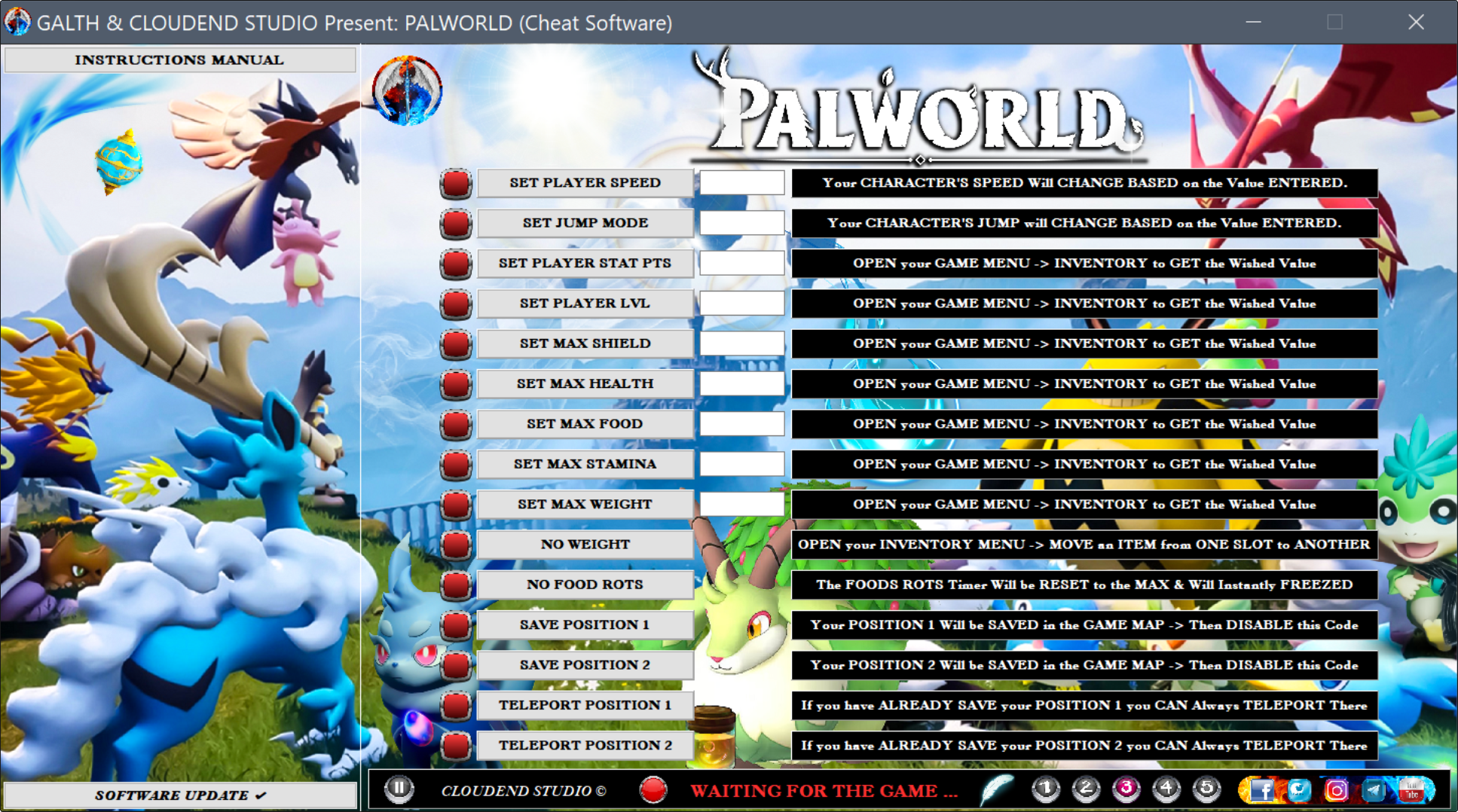Toggle the red switch beside SET MAX WEIGHT

click(x=456, y=505)
